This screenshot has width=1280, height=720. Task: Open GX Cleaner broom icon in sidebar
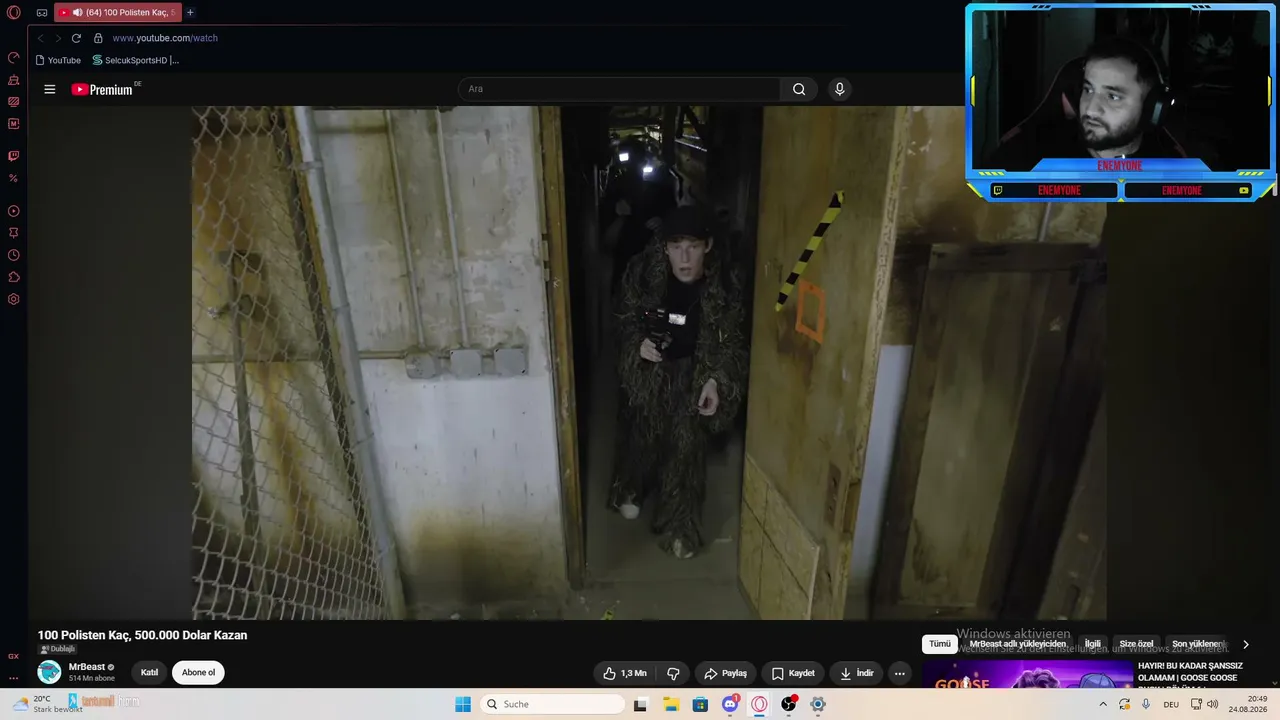tap(14, 80)
